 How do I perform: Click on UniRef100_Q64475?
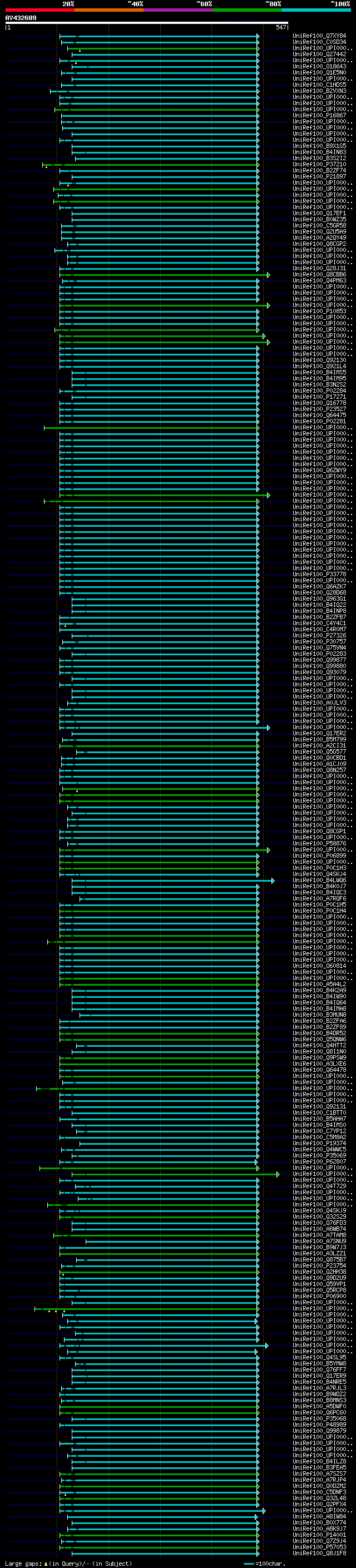pyautogui.click(x=319, y=415)
